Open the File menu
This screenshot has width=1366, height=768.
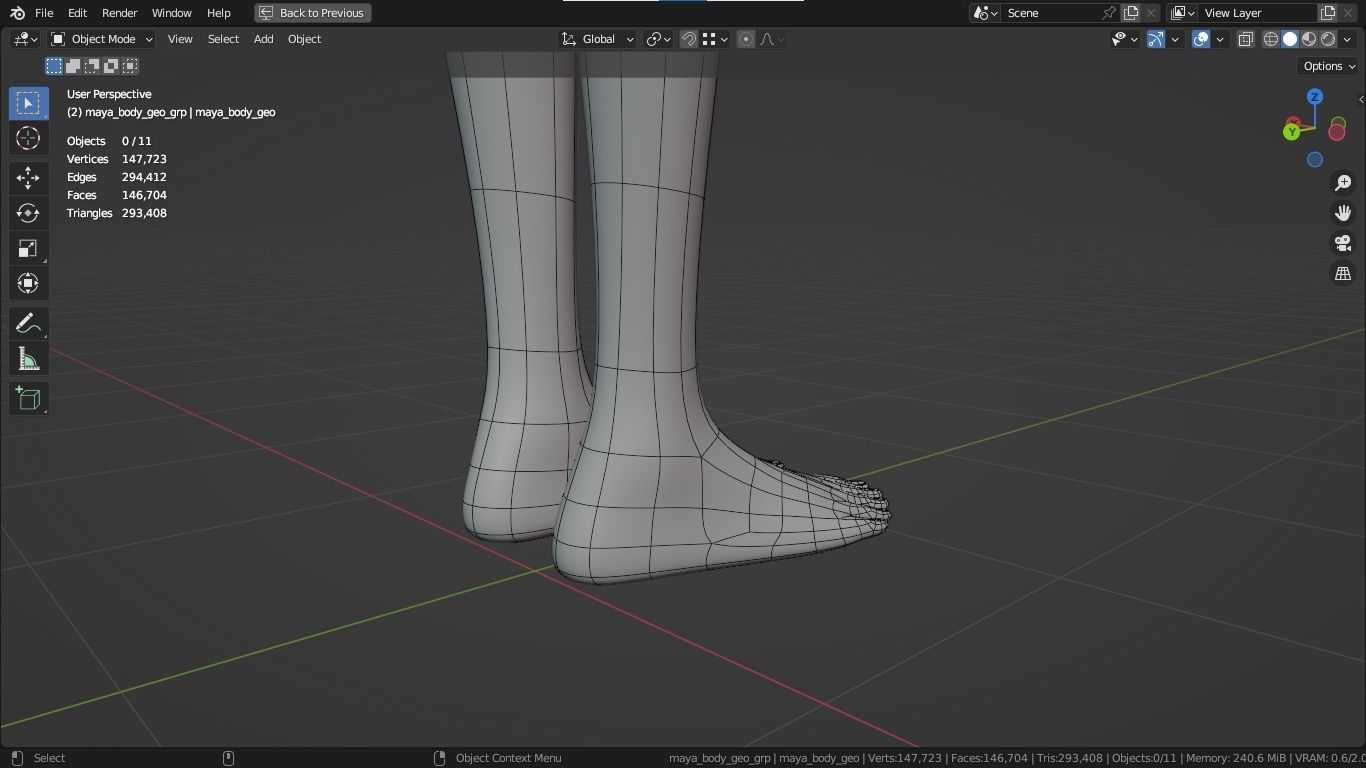coord(44,13)
